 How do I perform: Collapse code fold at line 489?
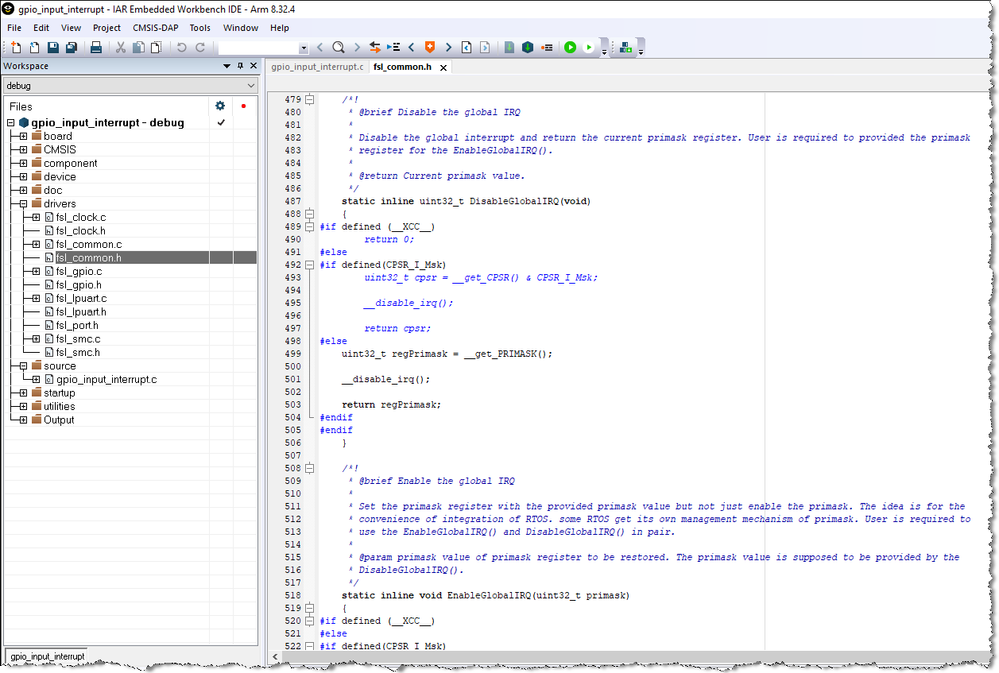(310, 226)
